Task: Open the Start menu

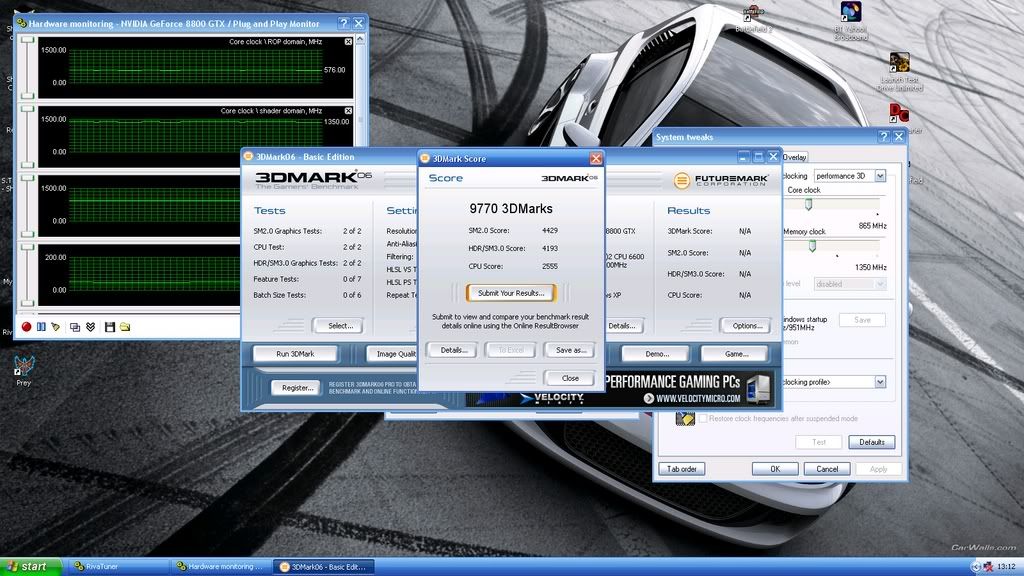Action: 31,566
